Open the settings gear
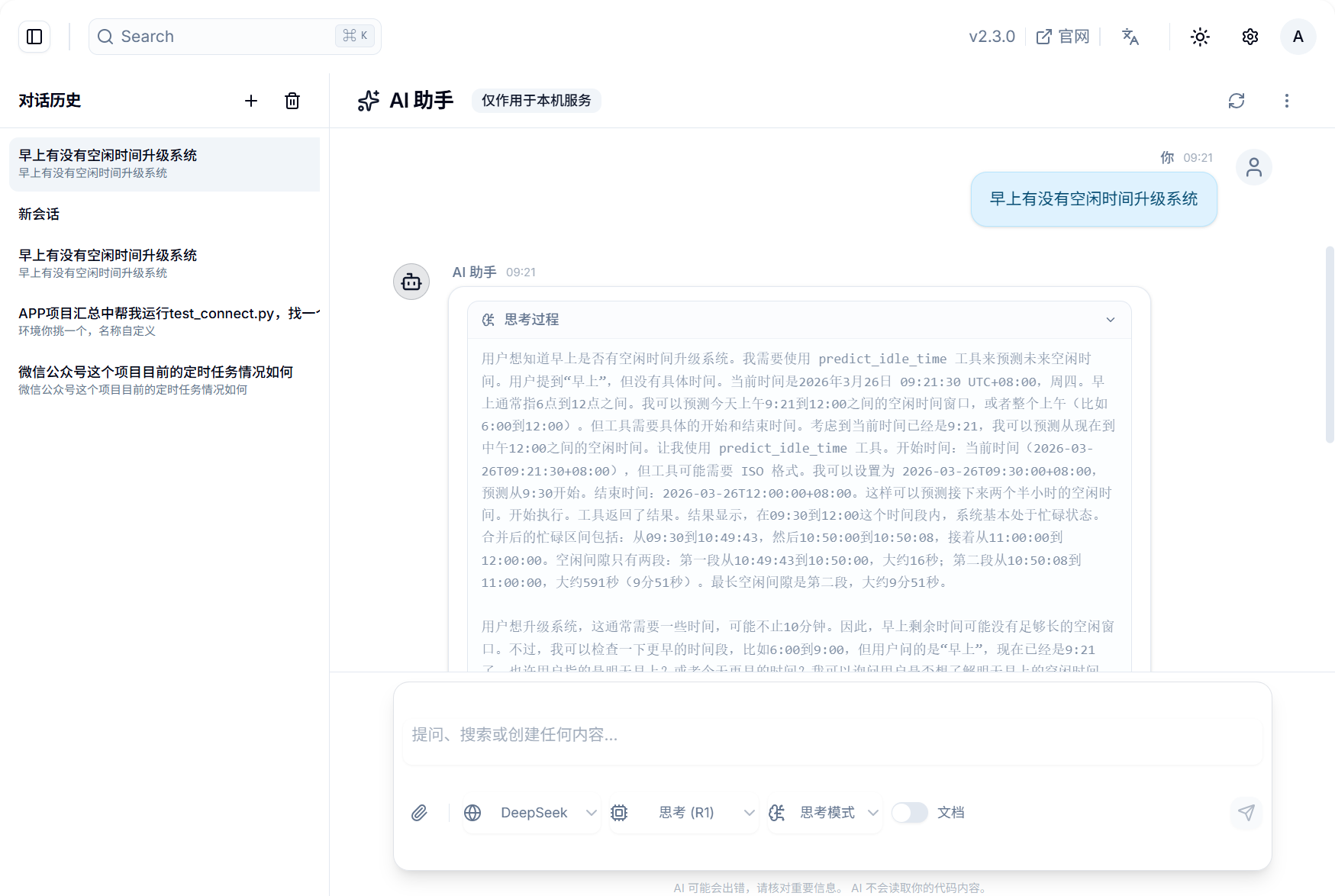Viewport: 1335px width, 896px height. [1250, 37]
